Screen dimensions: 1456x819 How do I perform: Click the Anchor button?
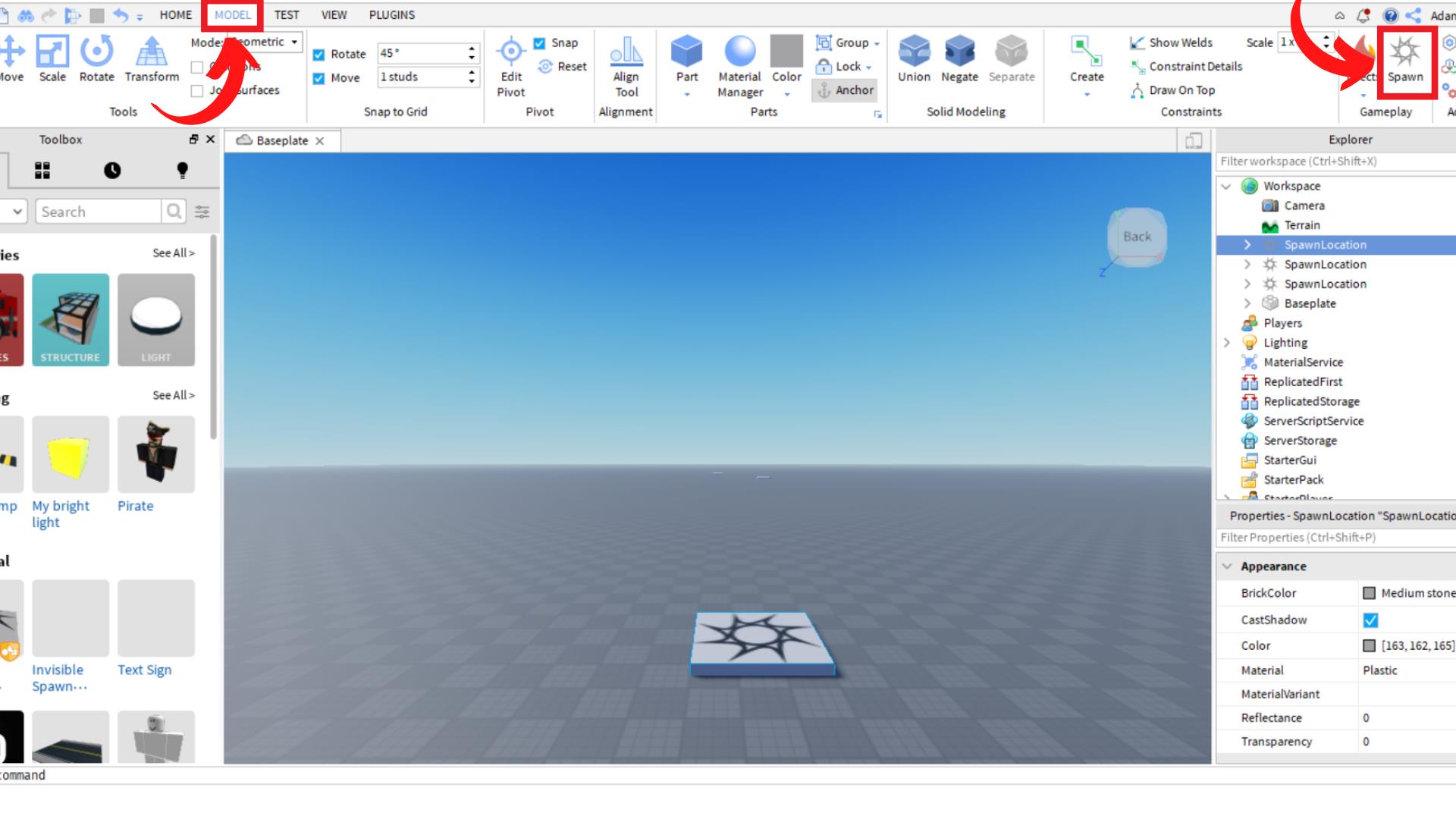pyautogui.click(x=845, y=90)
